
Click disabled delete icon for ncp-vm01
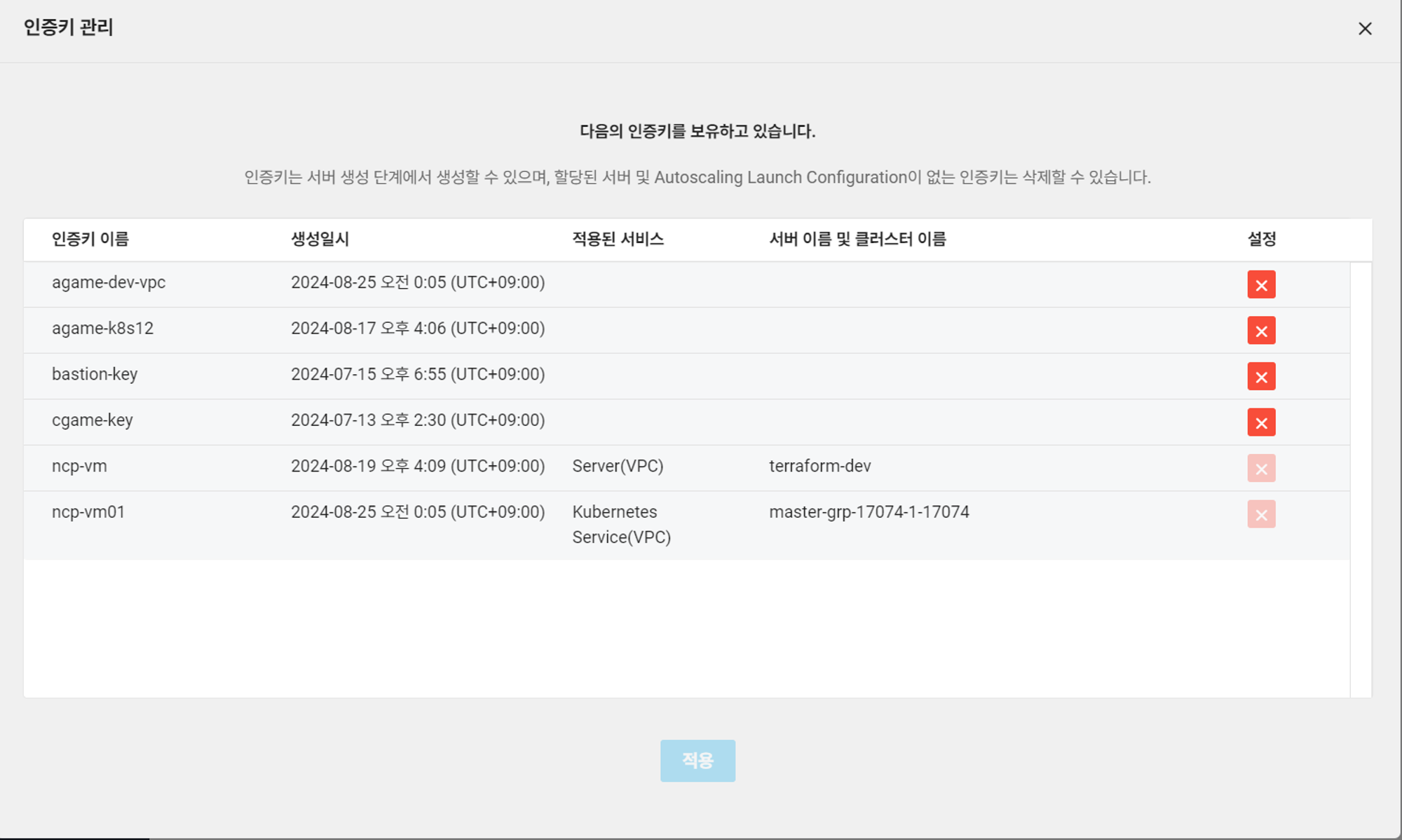(x=1260, y=514)
